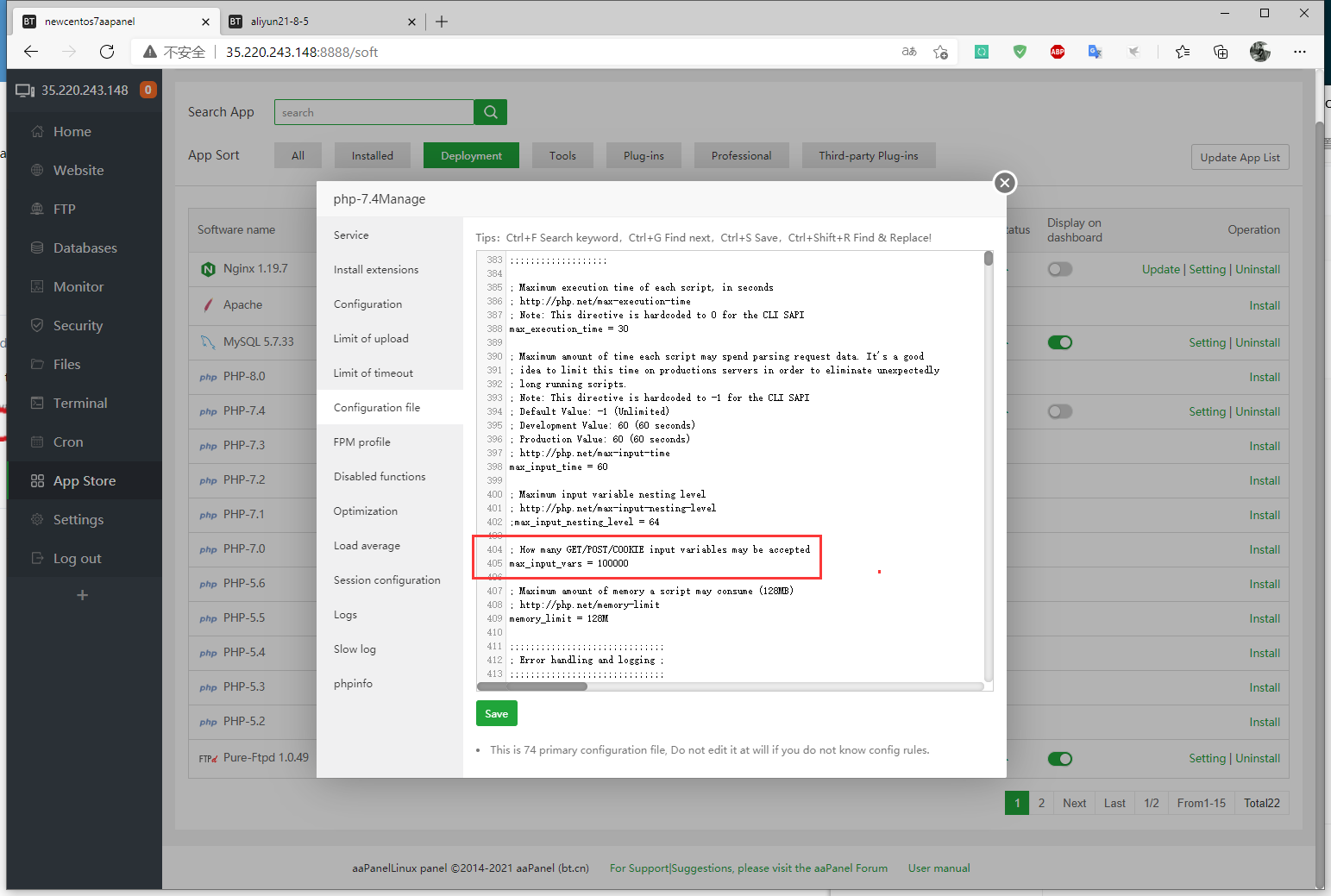The height and width of the screenshot is (896, 1331).
Task: Select App Store in the sidebar
Action: click(x=85, y=480)
